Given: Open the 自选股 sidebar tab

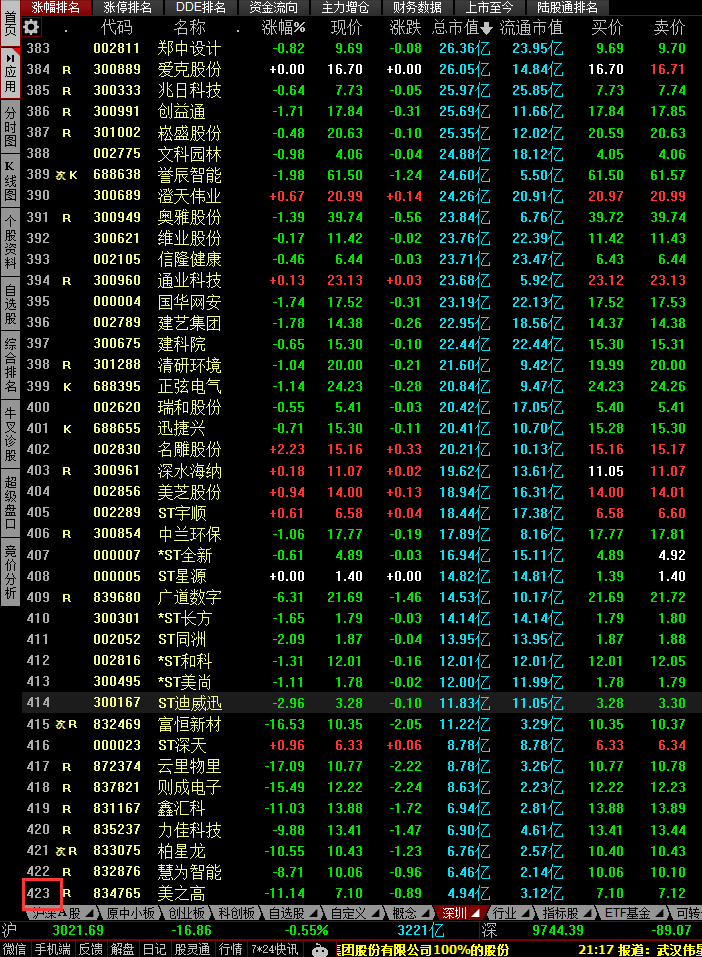Looking at the screenshot, I should coord(10,302).
